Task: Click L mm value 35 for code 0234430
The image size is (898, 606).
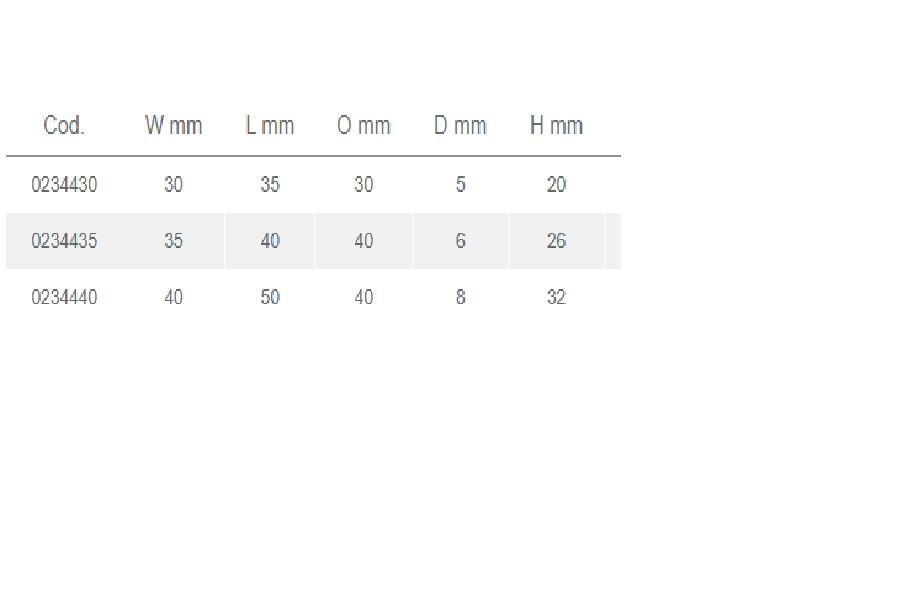Action: click(x=270, y=185)
